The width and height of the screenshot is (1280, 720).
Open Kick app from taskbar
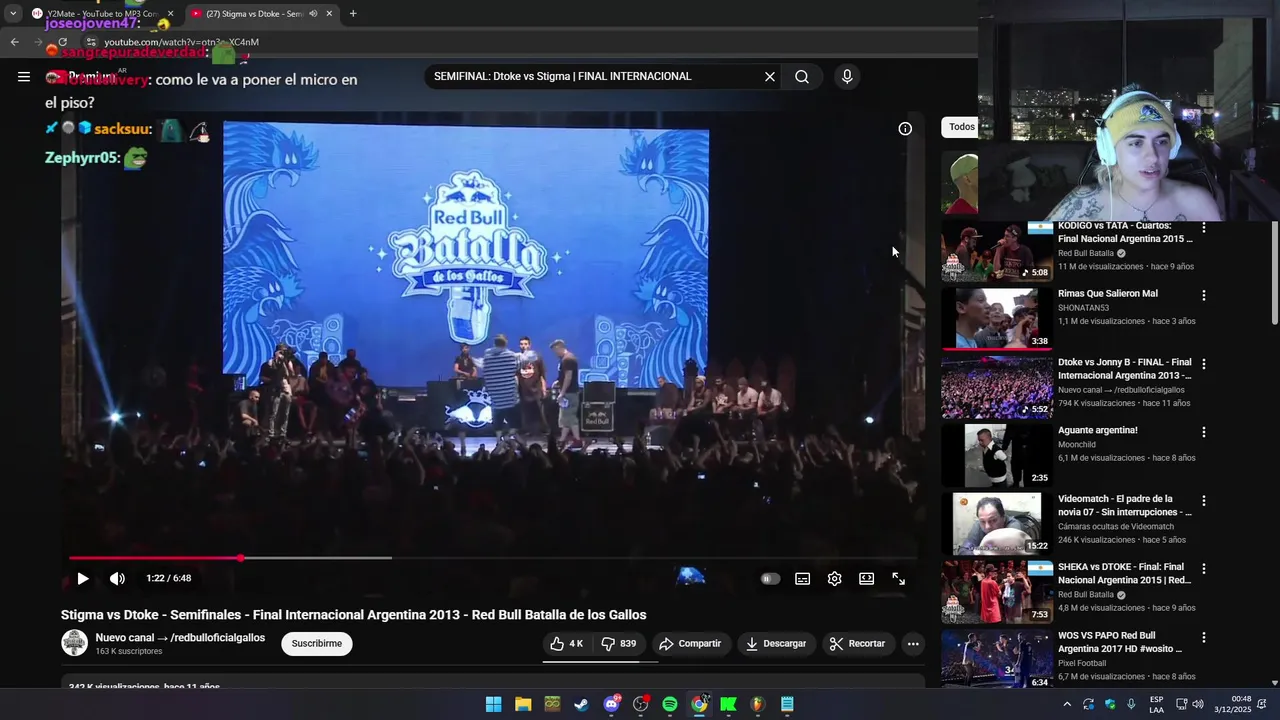[728, 704]
